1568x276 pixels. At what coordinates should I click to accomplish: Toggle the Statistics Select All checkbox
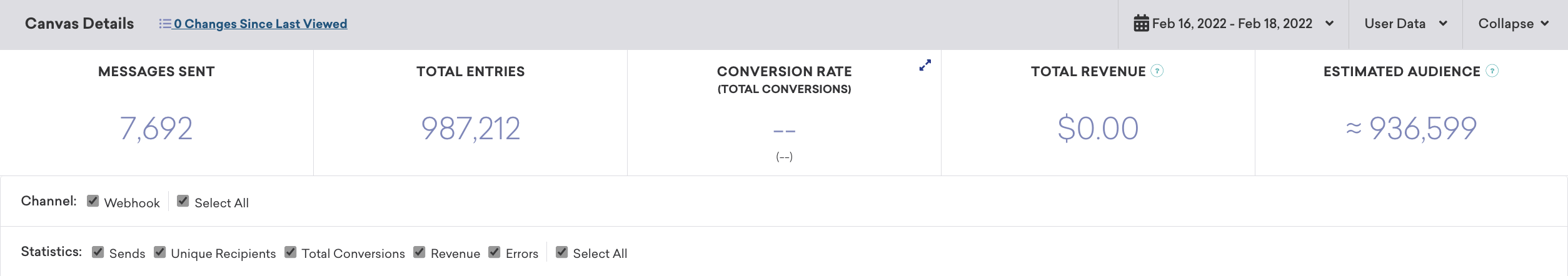click(562, 252)
